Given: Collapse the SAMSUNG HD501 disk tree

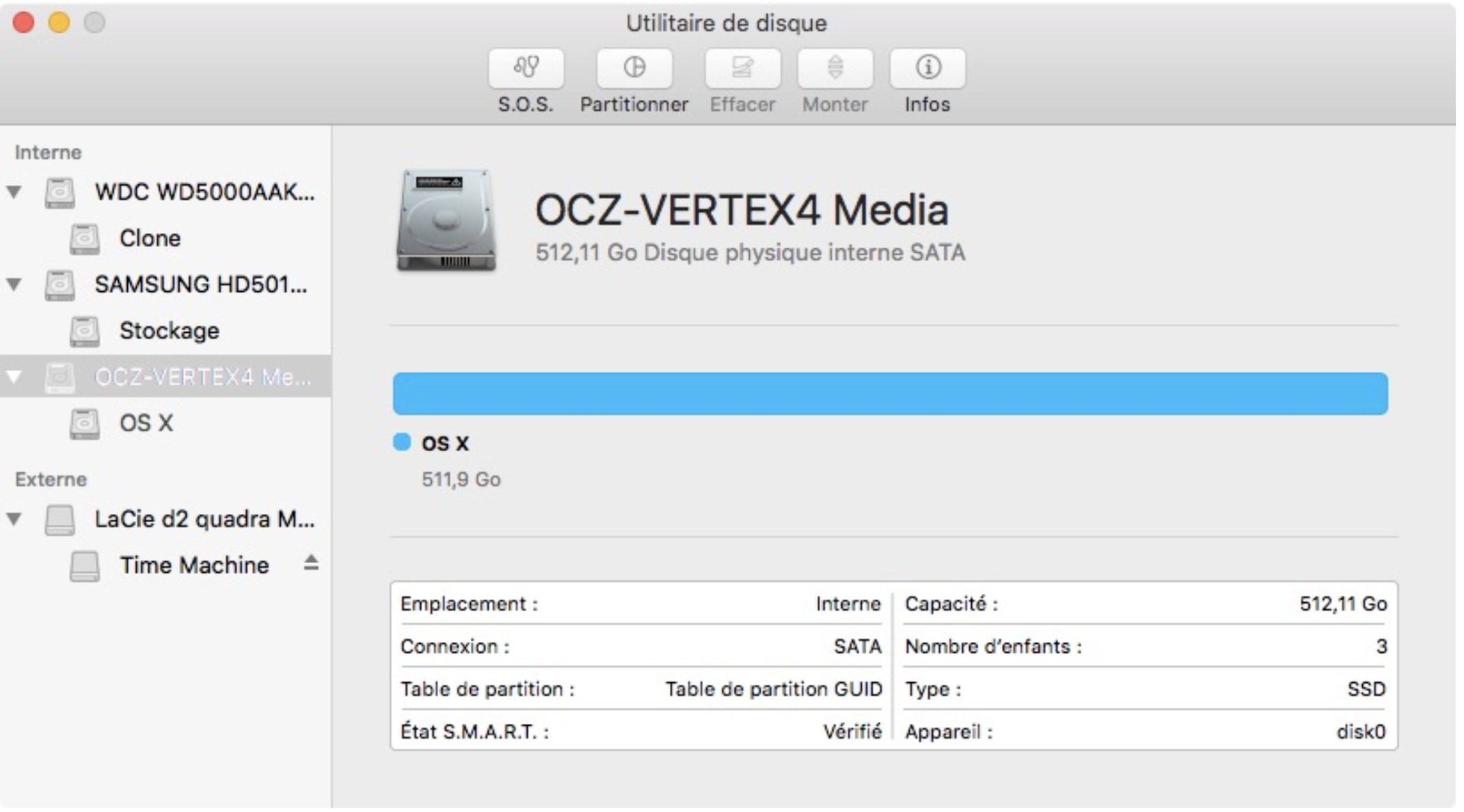Looking at the screenshot, I should (14, 284).
